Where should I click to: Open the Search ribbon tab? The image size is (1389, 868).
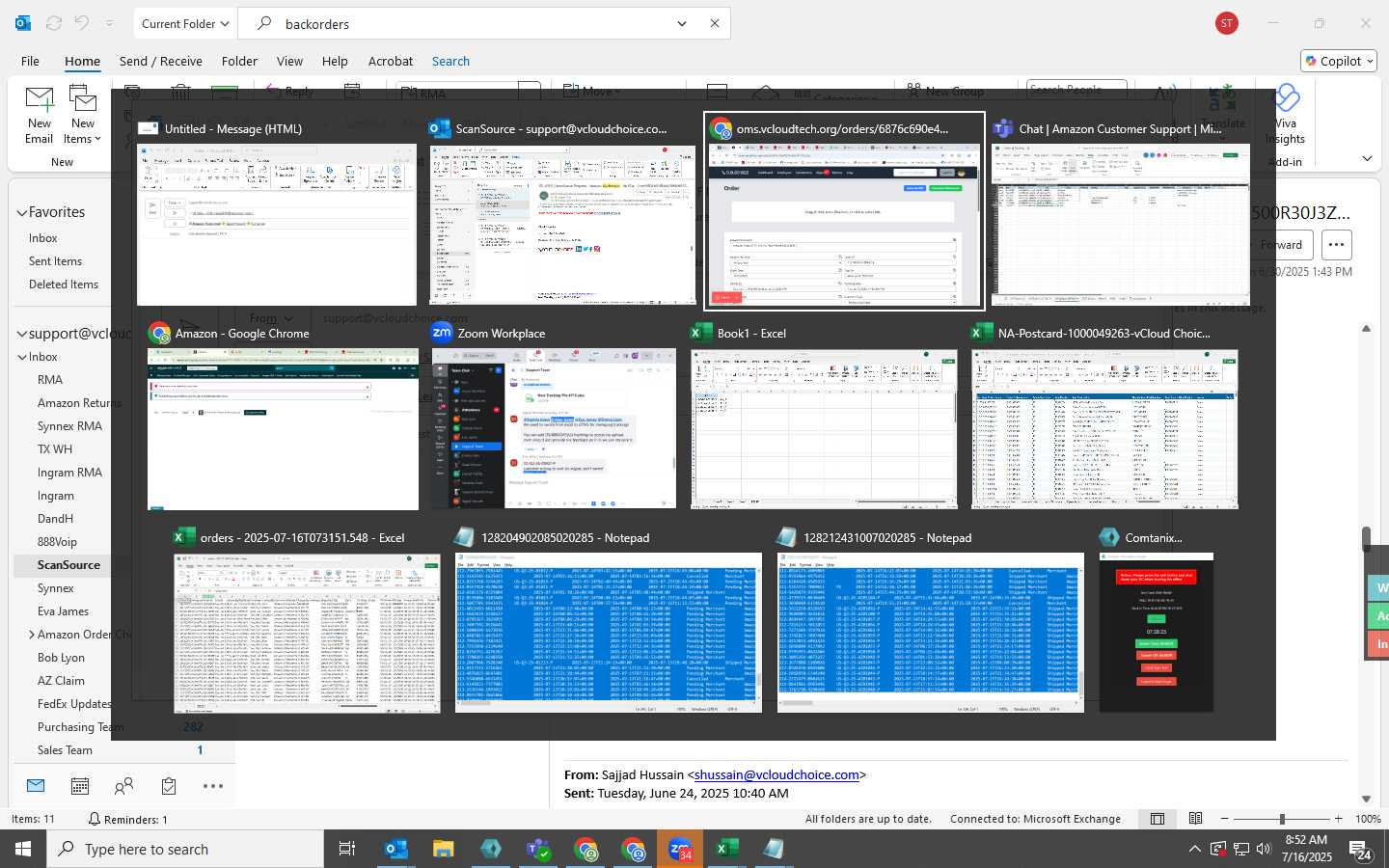(450, 61)
